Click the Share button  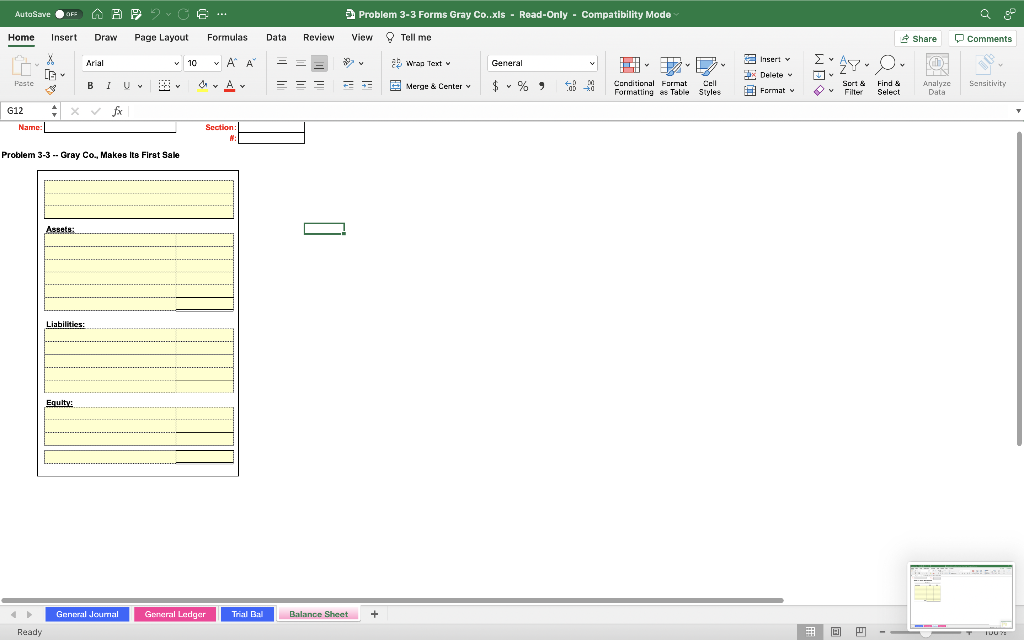917,37
